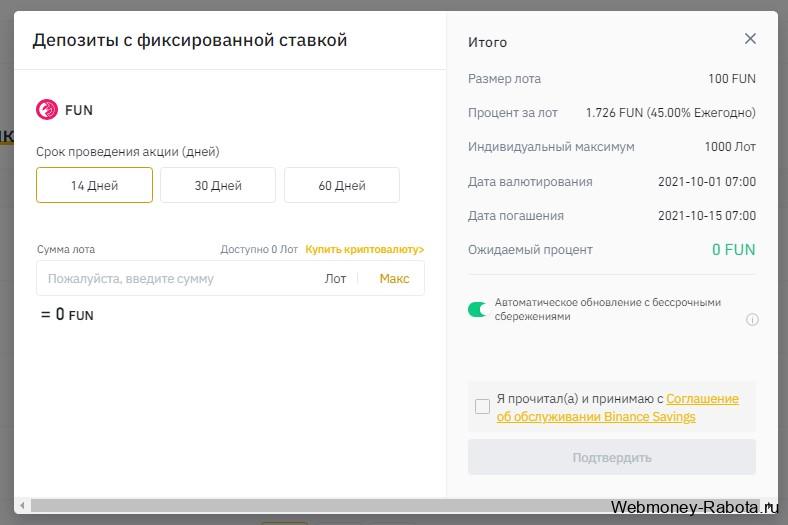
Task: Click the Доступно 0 Лот text
Action: tap(259, 249)
